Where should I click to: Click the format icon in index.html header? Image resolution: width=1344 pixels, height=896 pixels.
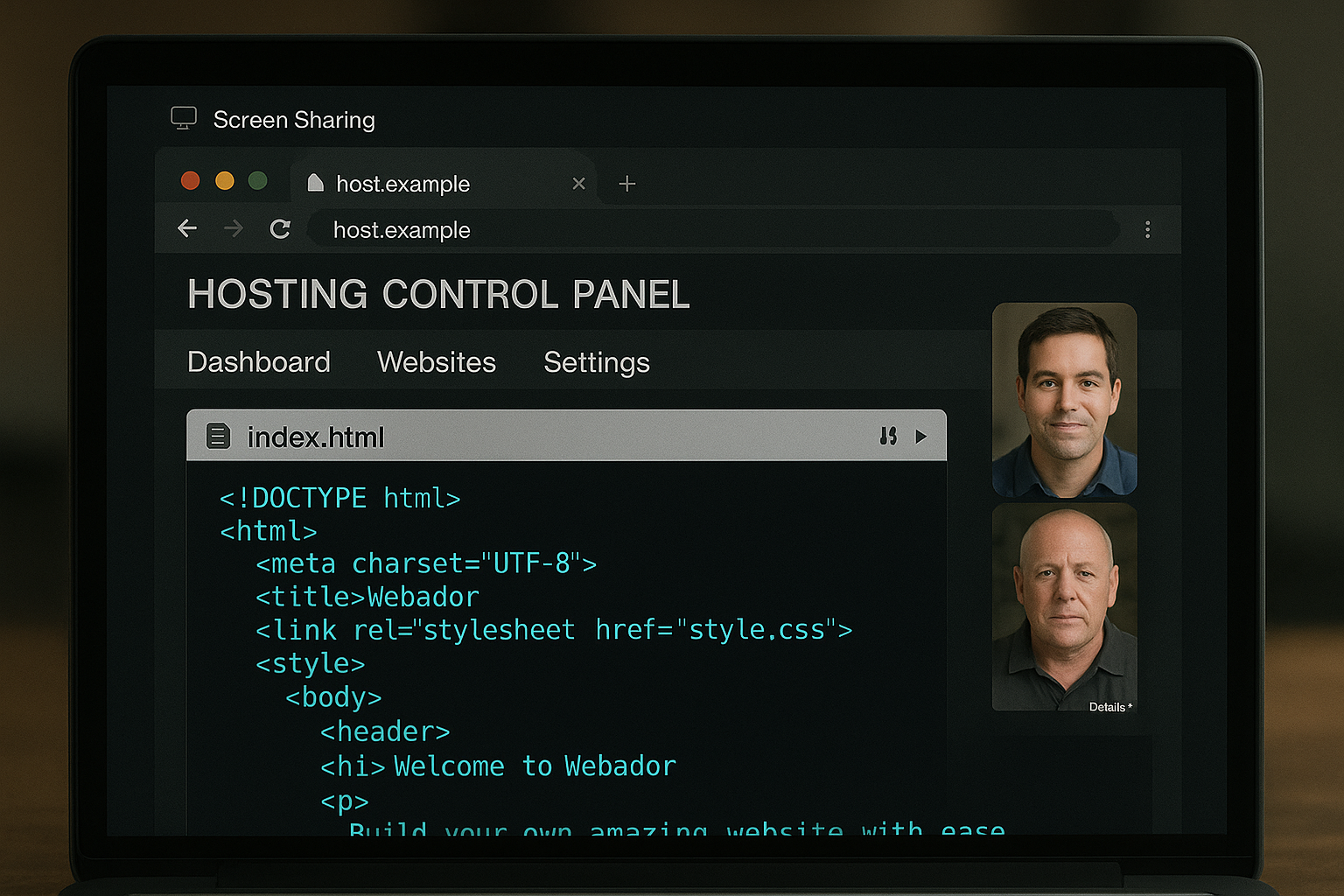pyautogui.click(x=888, y=436)
